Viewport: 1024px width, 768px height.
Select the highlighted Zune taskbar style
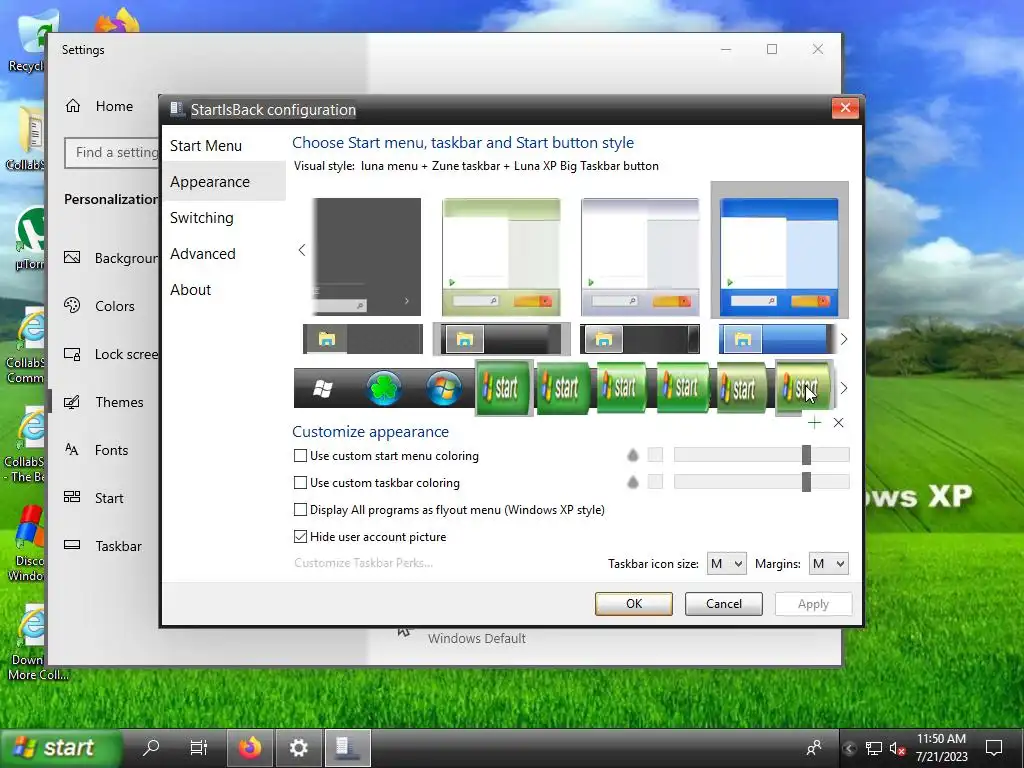point(501,340)
